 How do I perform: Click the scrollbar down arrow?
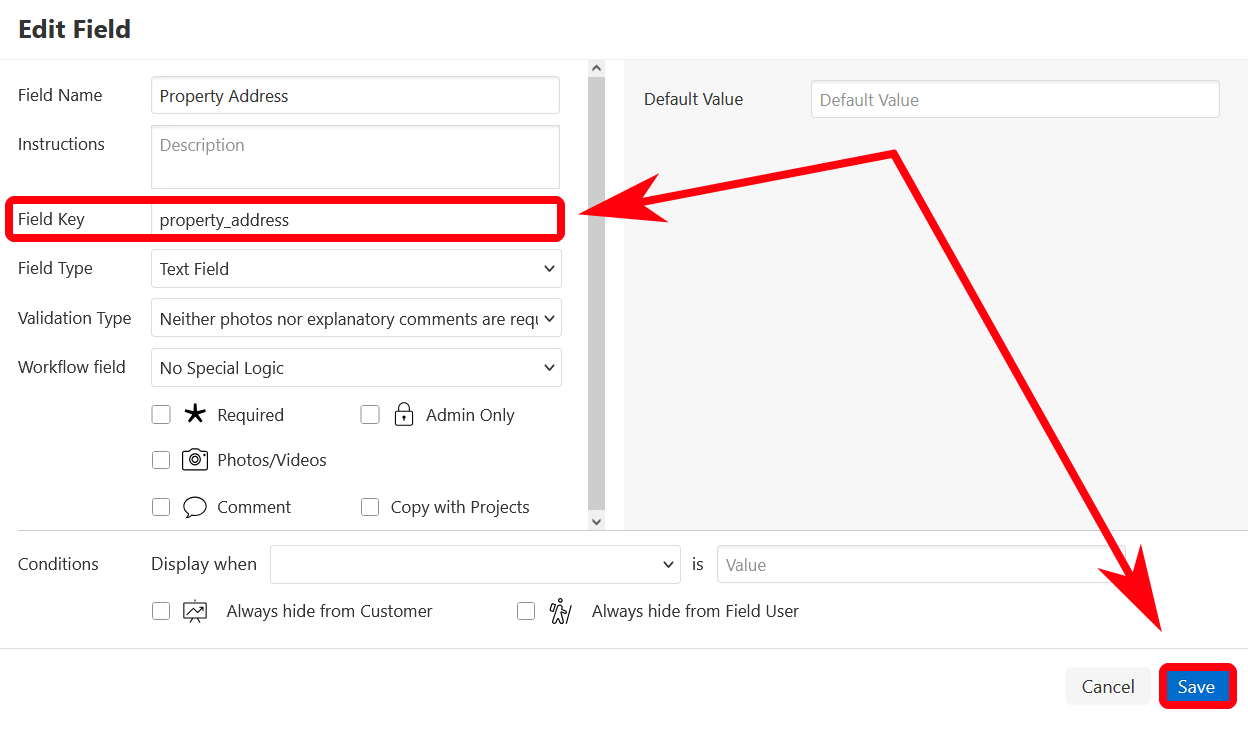(597, 521)
